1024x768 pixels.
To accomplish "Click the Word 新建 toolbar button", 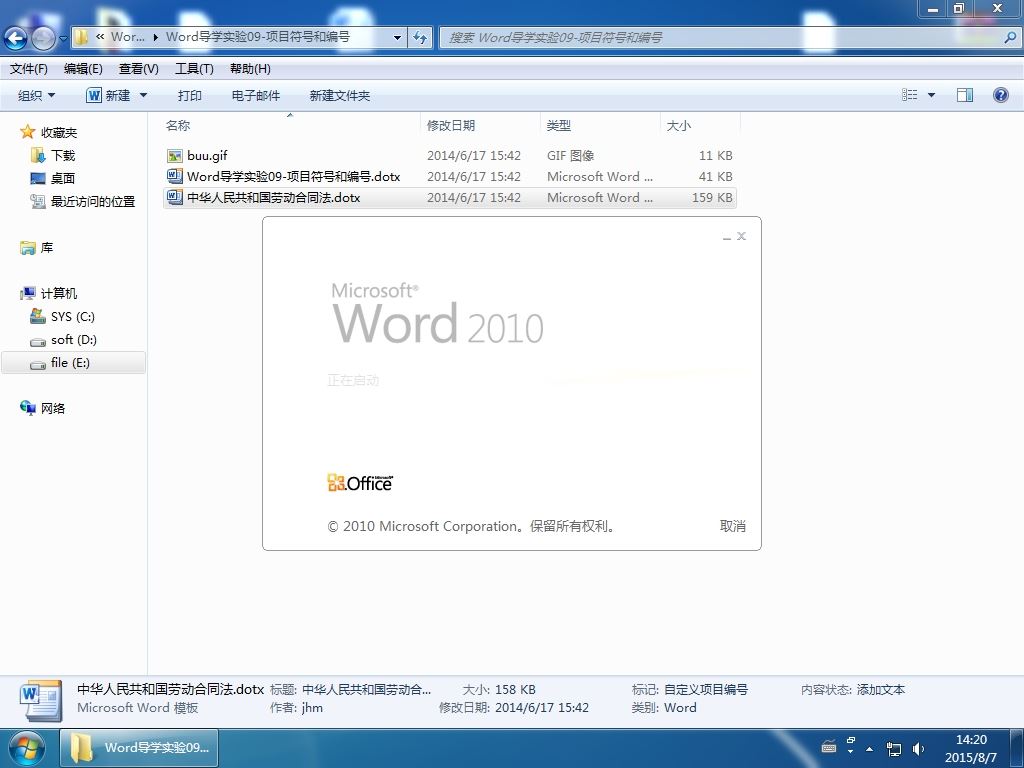I will point(108,95).
